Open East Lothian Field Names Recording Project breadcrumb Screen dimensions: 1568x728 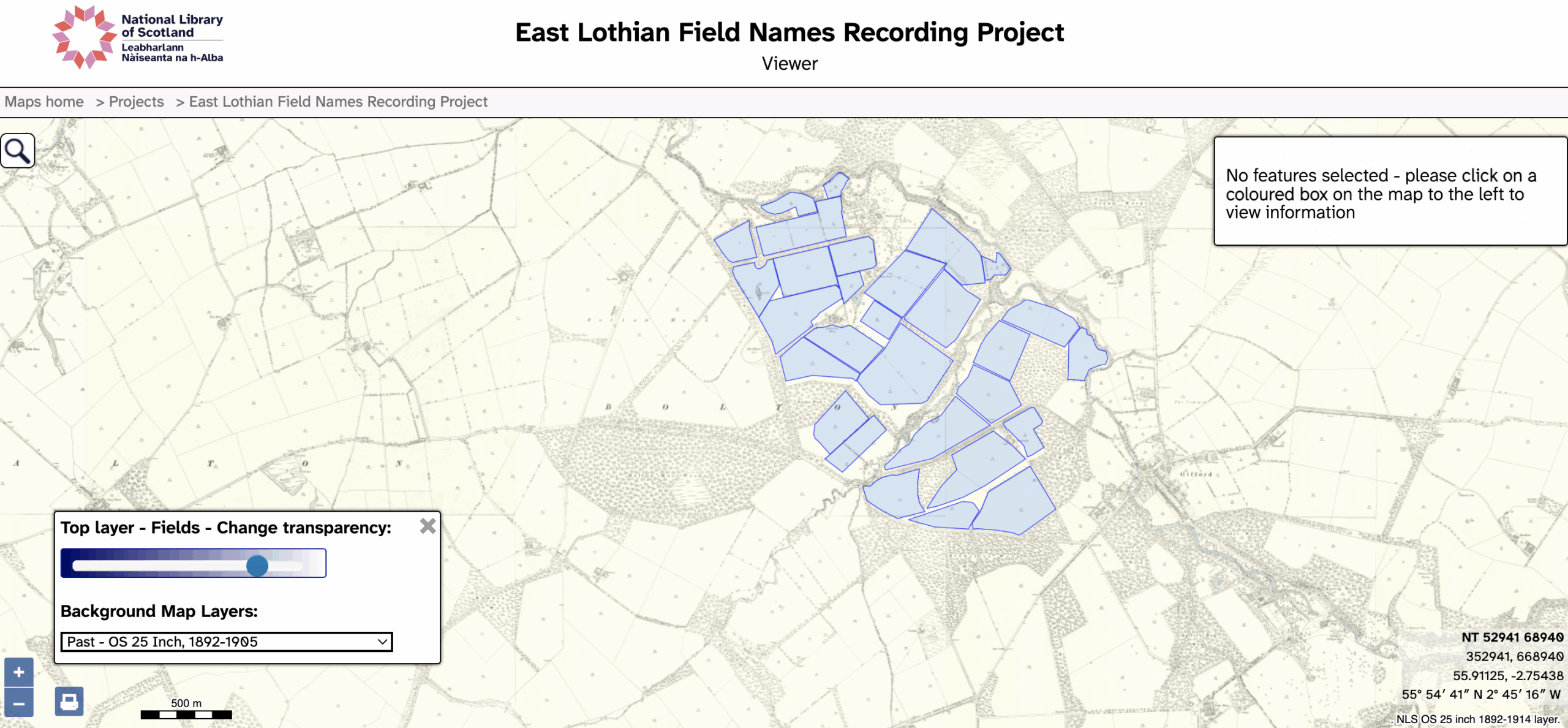[x=338, y=102]
